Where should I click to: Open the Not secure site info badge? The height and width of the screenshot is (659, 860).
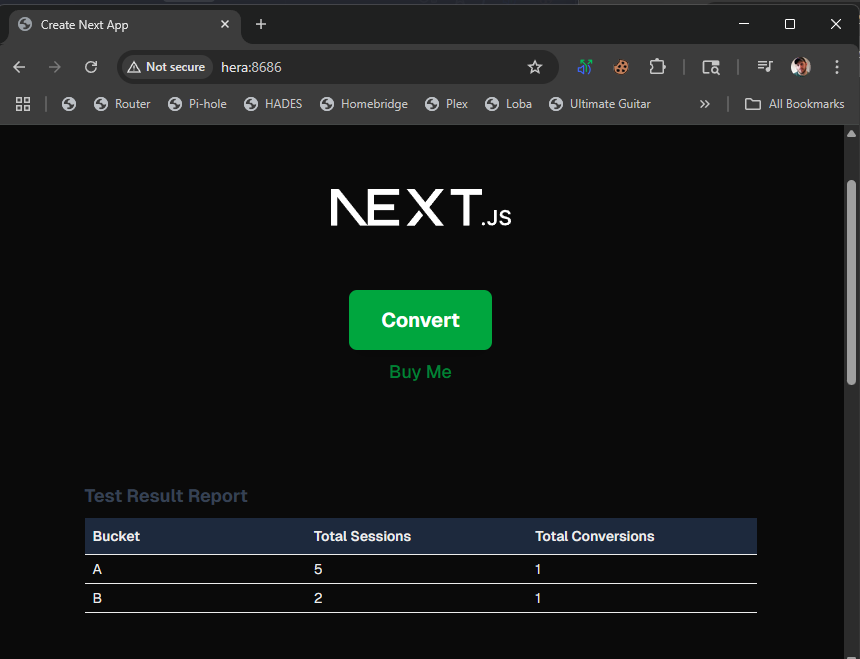point(167,67)
